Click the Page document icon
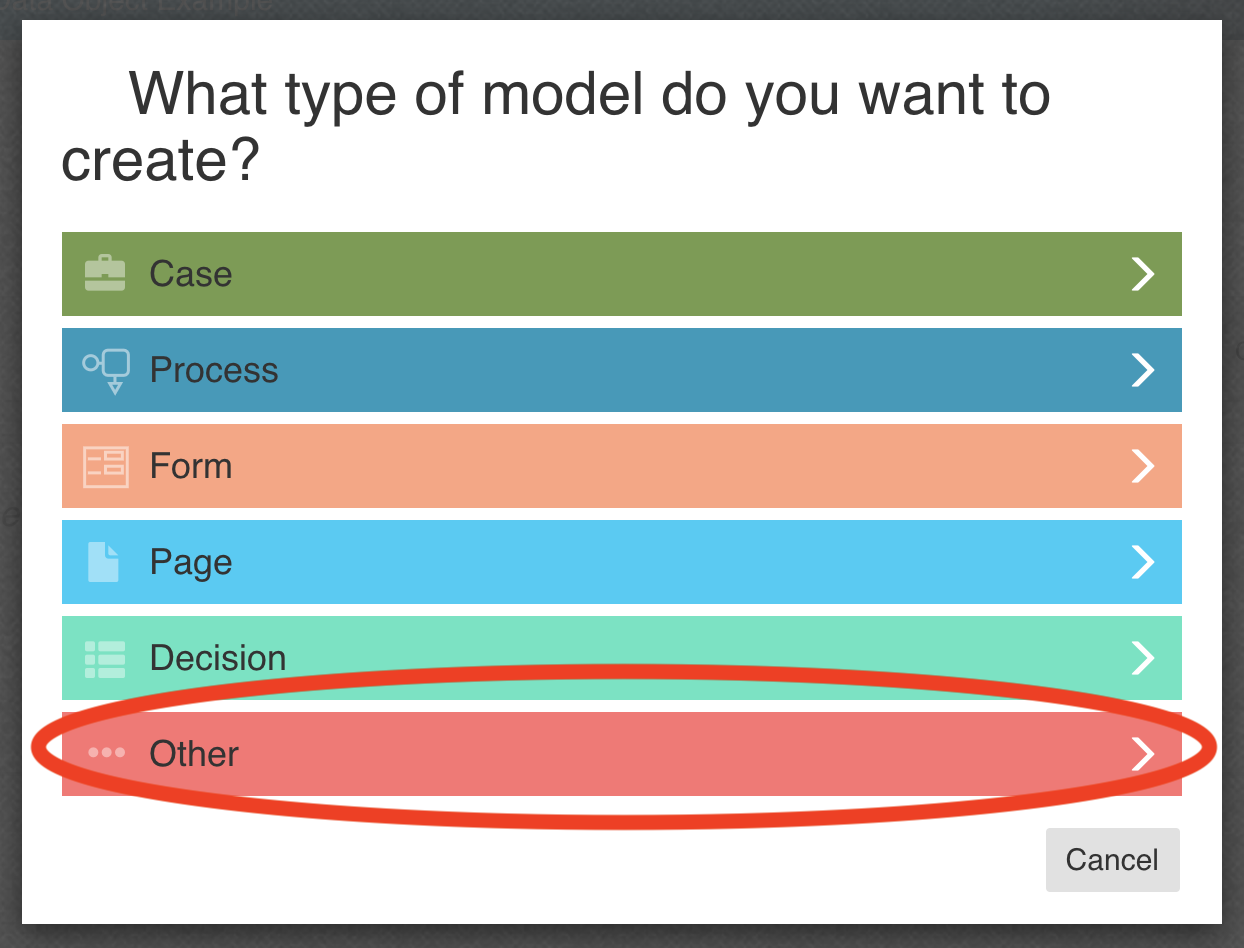The height and width of the screenshot is (948, 1244). [x=104, y=561]
